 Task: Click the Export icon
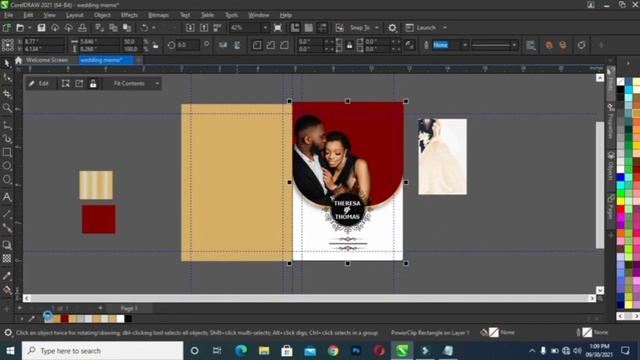click(x=204, y=28)
